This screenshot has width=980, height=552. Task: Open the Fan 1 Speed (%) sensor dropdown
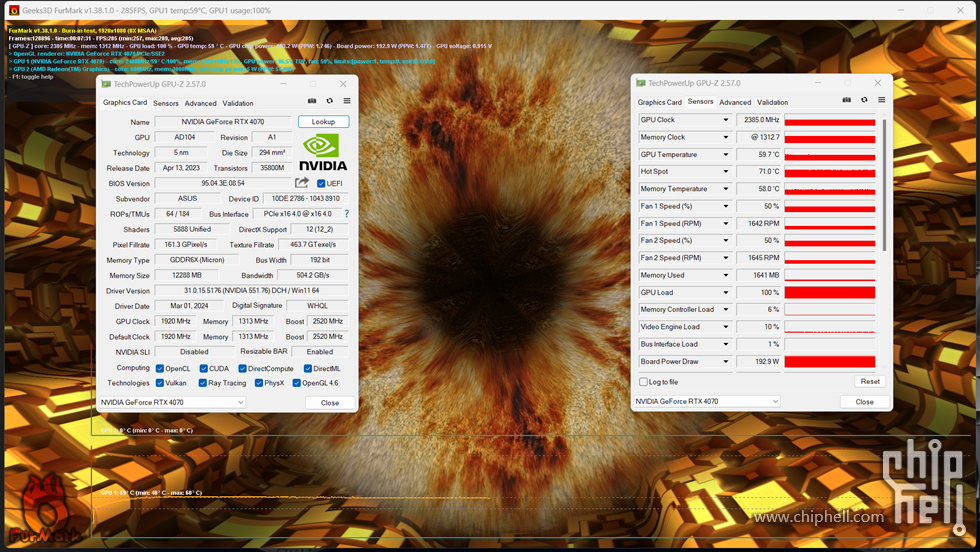click(726, 206)
